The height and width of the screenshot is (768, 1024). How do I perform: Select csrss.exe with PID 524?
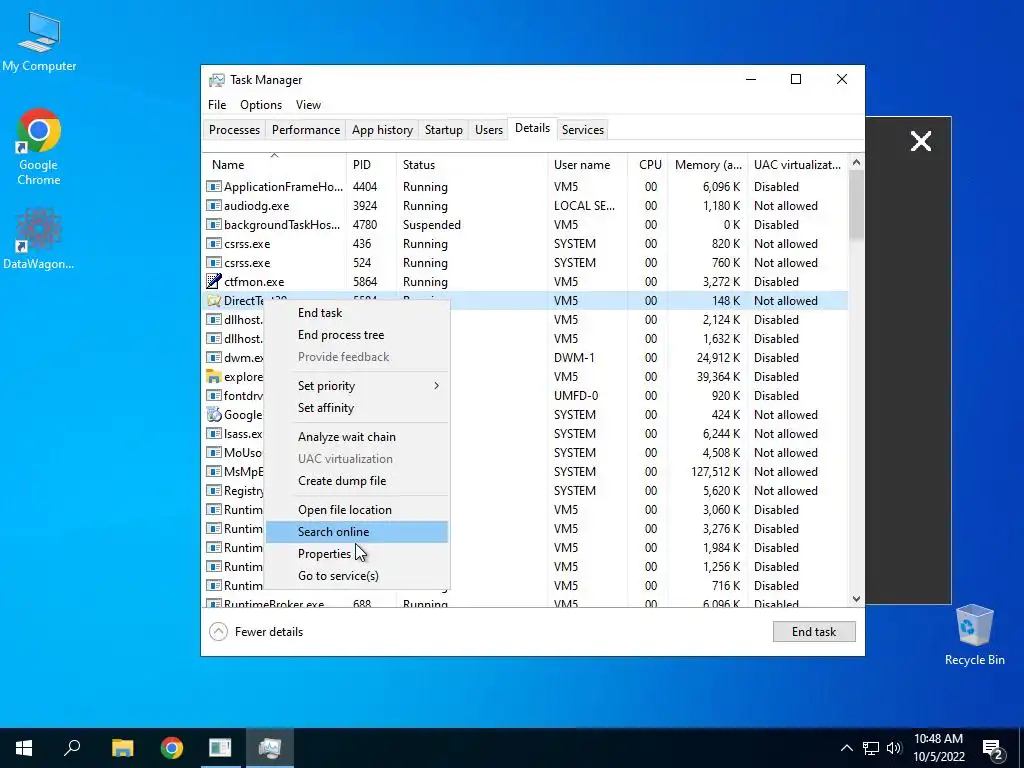[x=525, y=263]
